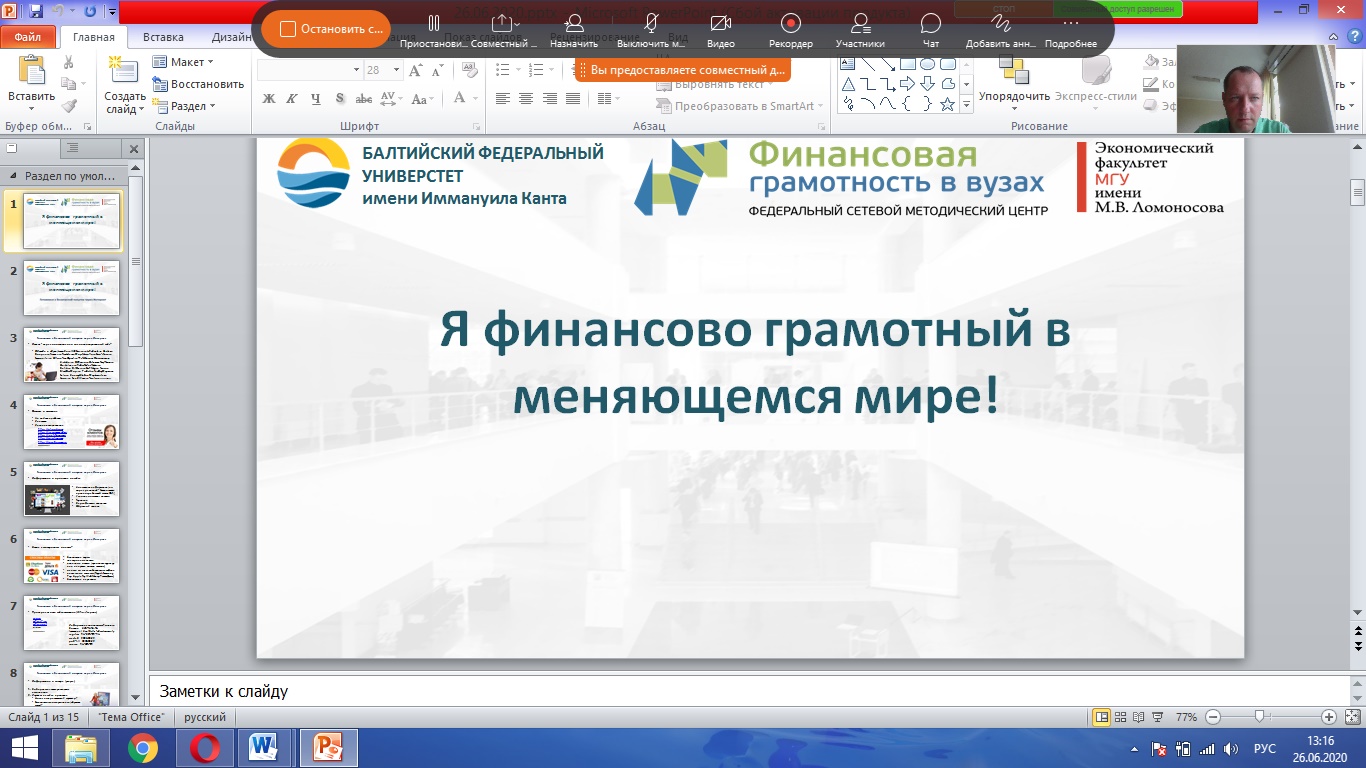Select the down arrow shape in gallery
Image resolution: width=1366 pixels, height=768 pixels.
(928, 84)
